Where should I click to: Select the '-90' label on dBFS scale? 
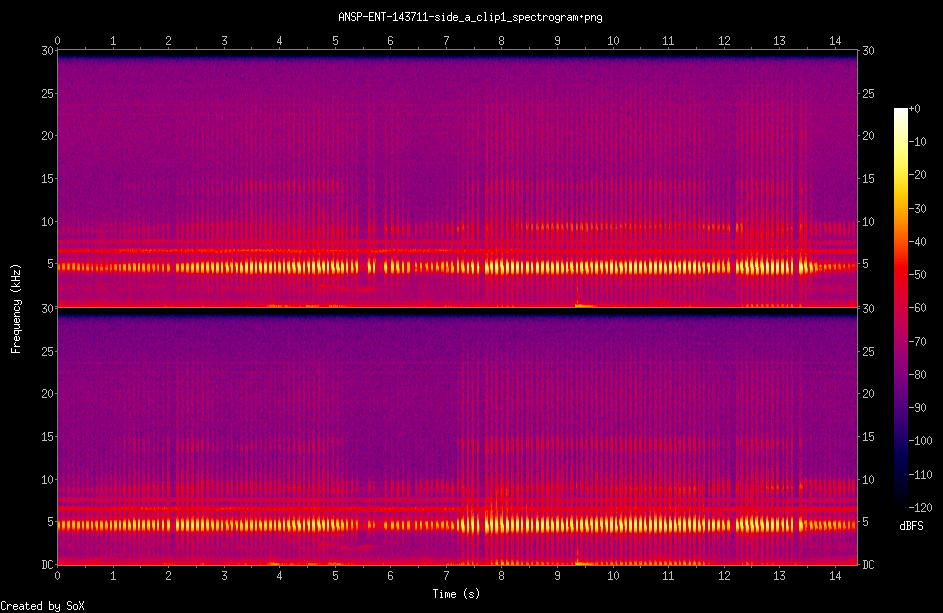(x=917, y=407)
